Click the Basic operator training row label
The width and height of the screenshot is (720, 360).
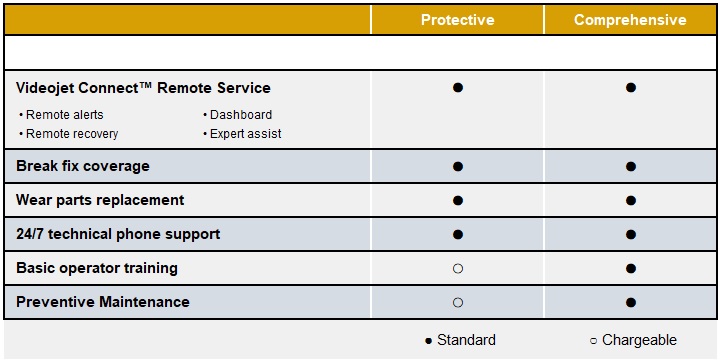(97, 268)
